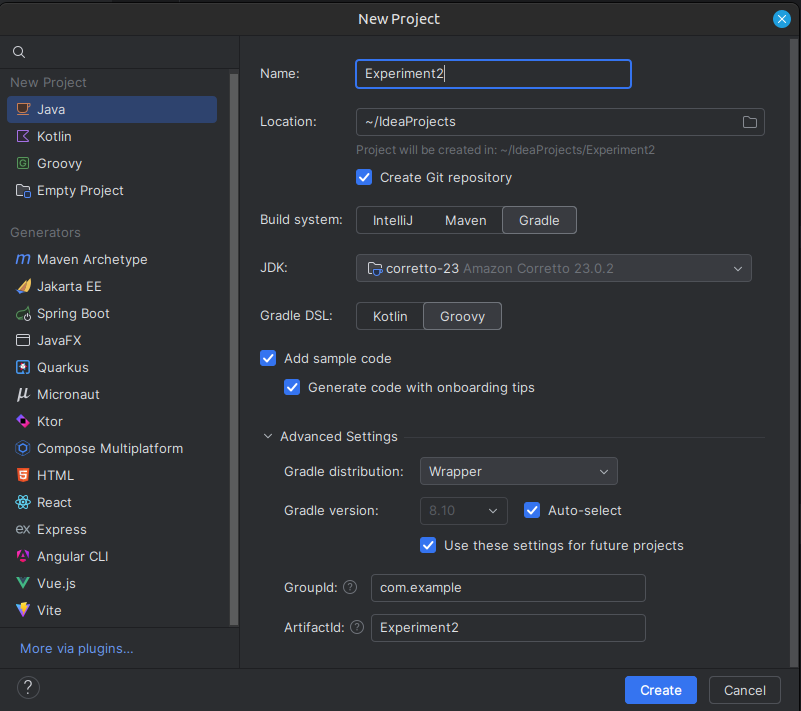The width and height of the screenshot is (801, 711).
Task: Click the Kotlin logo icon
Action: coord(23,136)
